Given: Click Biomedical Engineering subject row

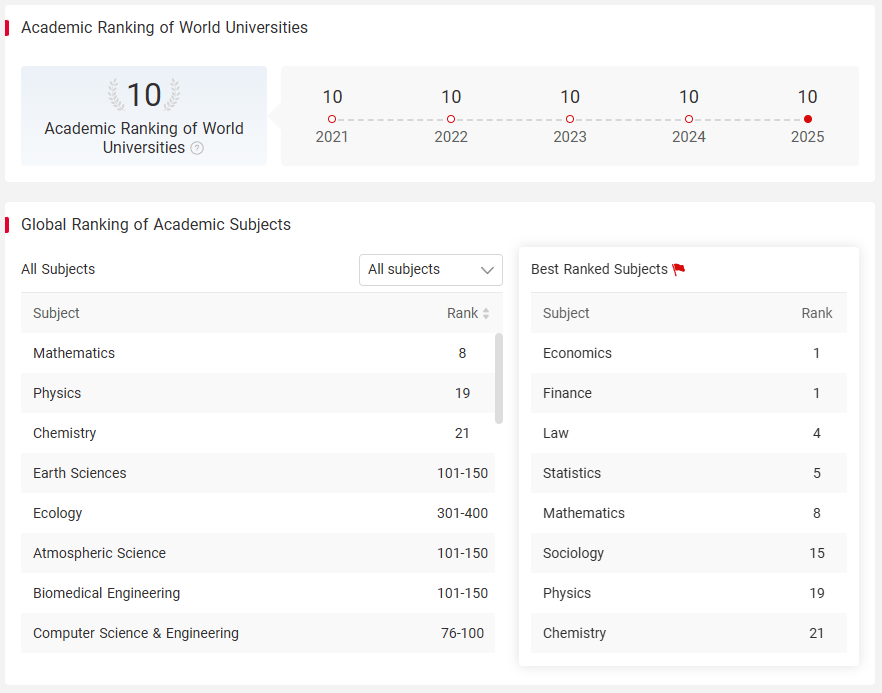Looking at the screenshot, I should pyautogui.click(x=258, y=593).
